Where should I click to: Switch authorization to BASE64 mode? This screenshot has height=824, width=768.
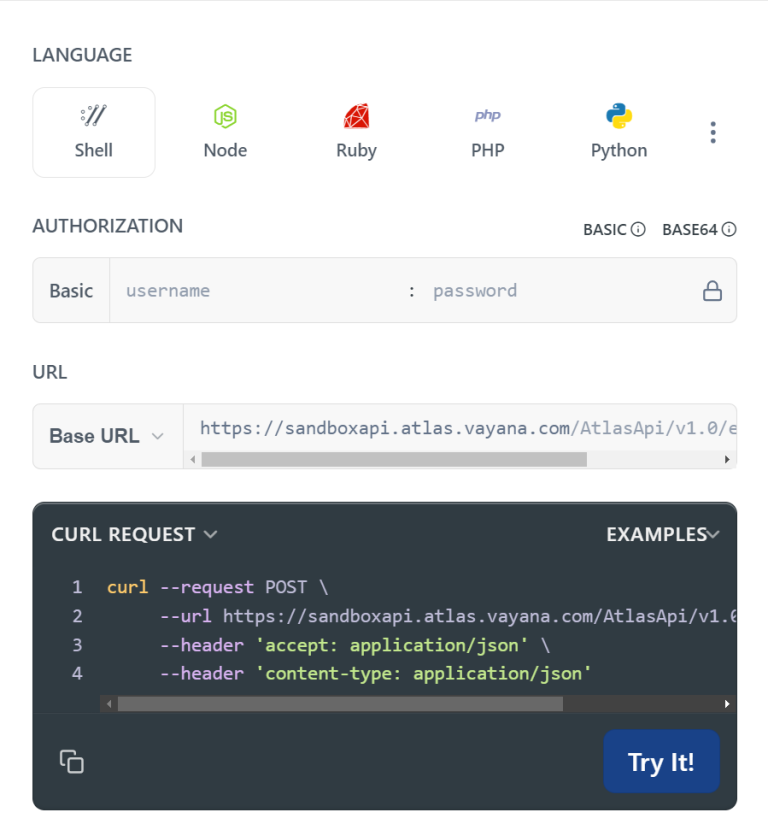coord(691,229)
